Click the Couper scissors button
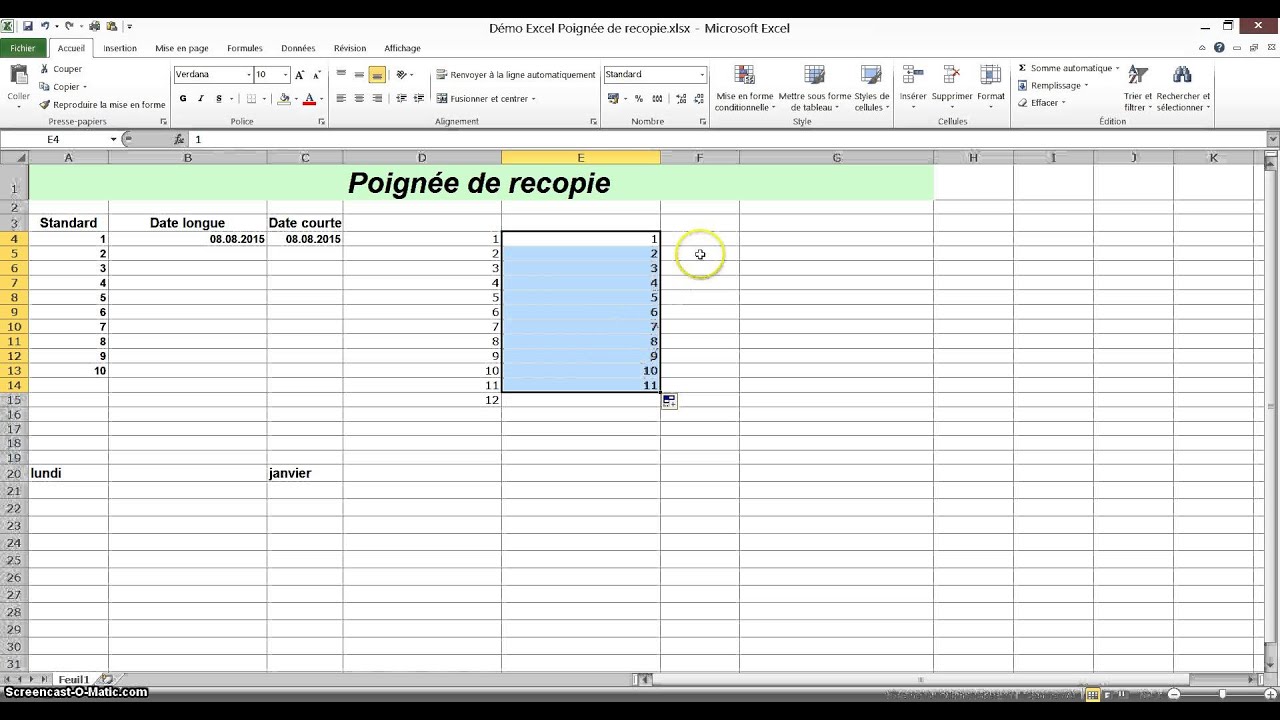The height and width of the screenshot is (720, 1280). click(x=61, y=69)
